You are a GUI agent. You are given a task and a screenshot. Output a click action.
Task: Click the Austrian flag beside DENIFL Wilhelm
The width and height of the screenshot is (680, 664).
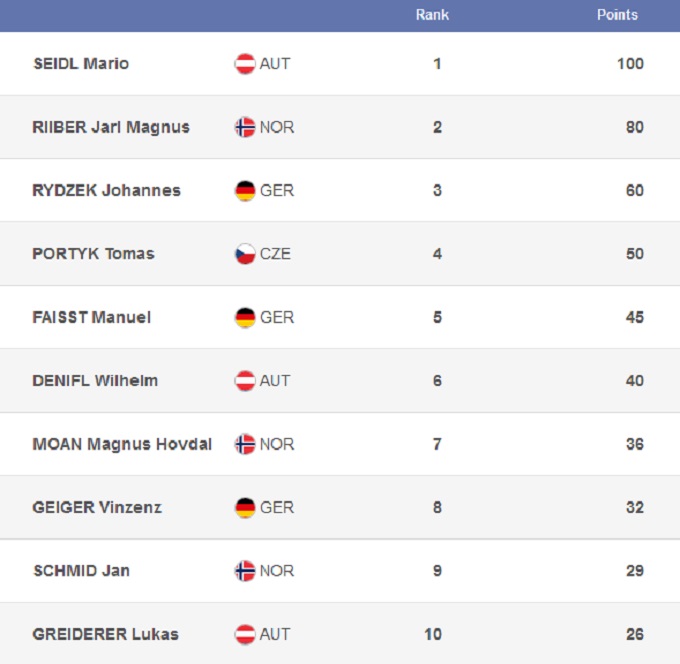pyautogui.click(x=245, y=381)
